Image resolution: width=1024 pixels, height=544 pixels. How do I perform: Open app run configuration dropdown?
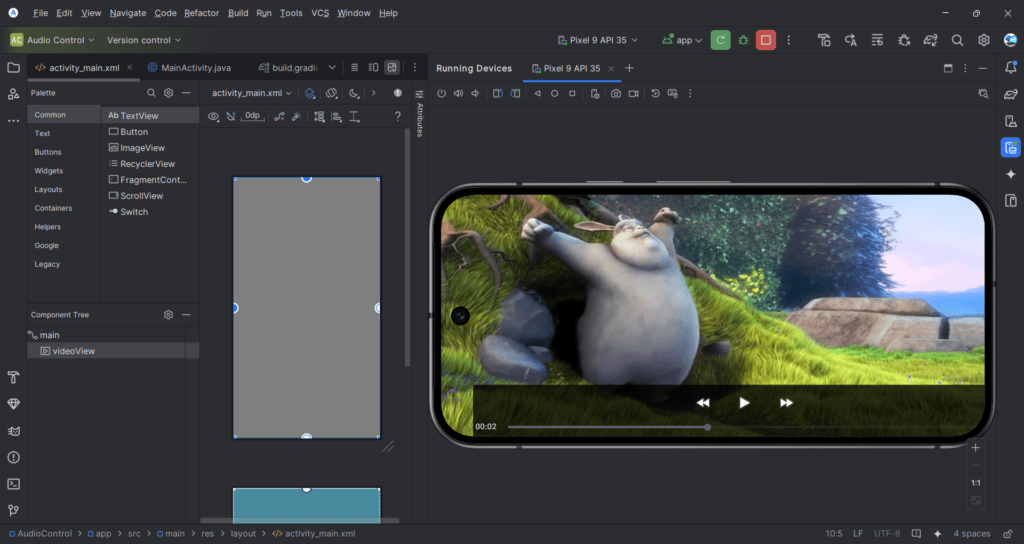(682, 40)
